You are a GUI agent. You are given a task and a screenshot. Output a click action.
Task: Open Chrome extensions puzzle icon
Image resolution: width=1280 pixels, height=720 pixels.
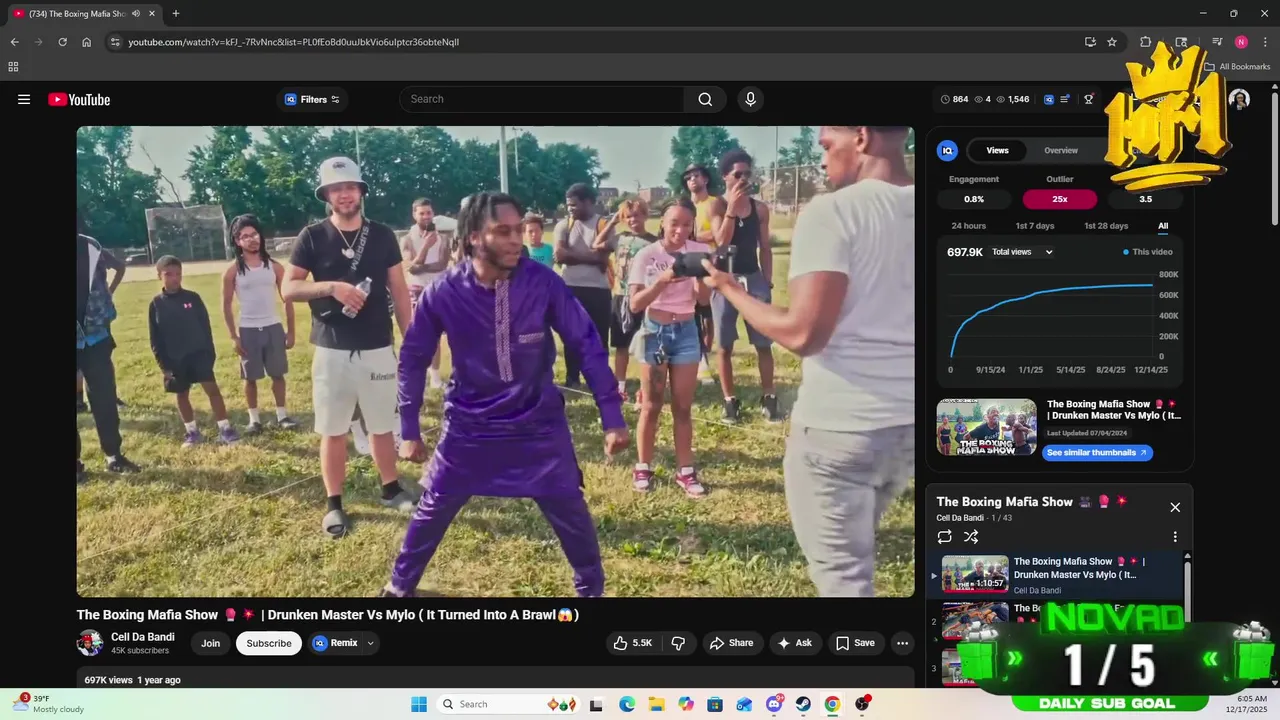point(1145,42)
